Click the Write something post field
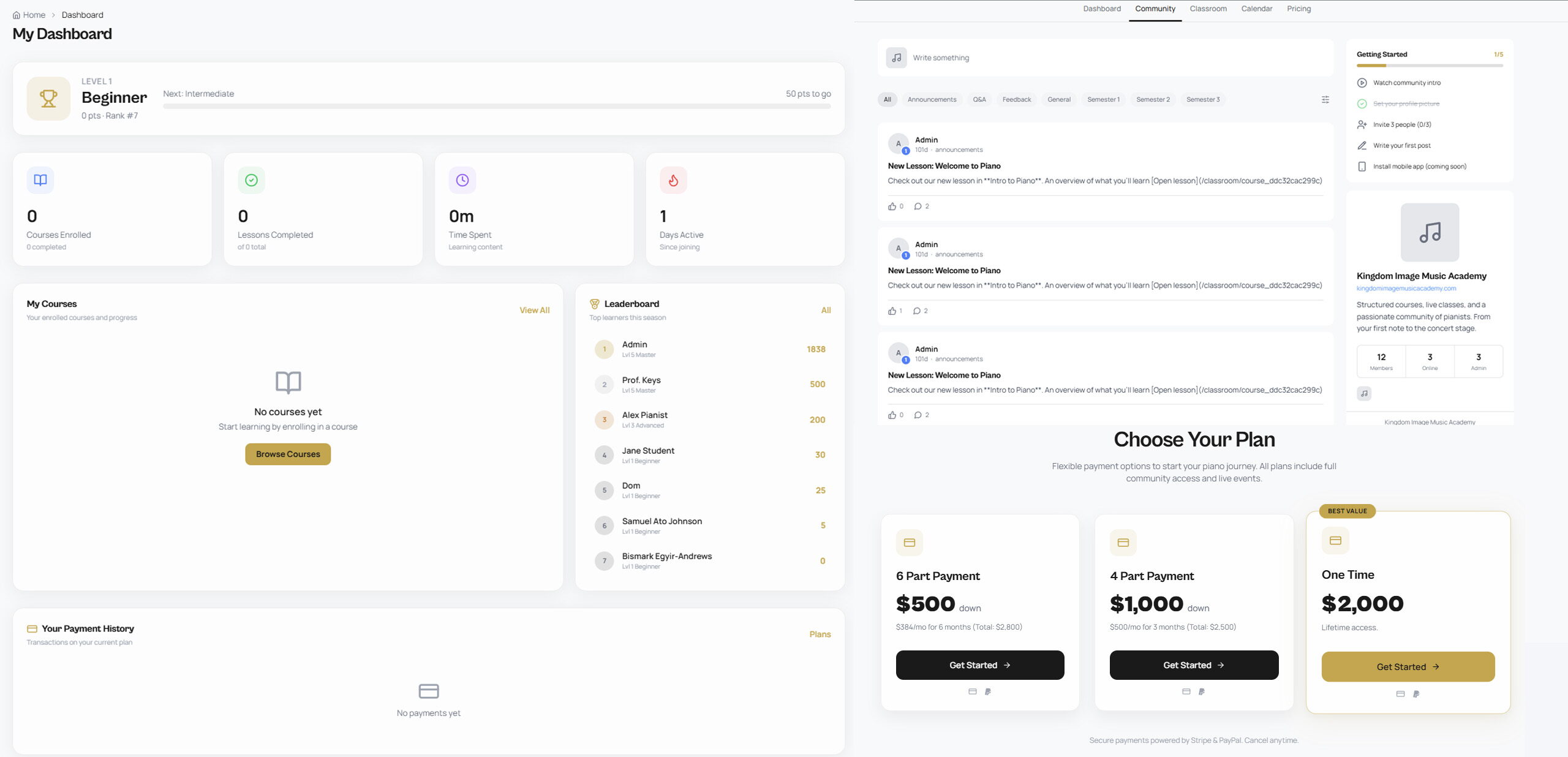This screenshot has width=1568, height=757. 1105,58
